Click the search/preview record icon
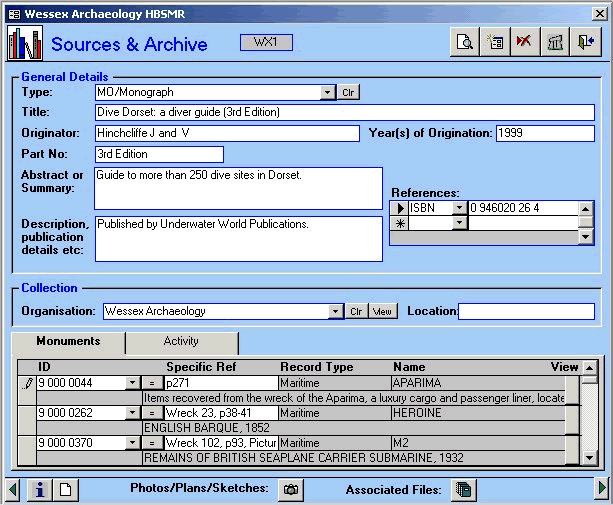This screenshot has height=505, width=613. pyautogui.click(x=465, y=43)
